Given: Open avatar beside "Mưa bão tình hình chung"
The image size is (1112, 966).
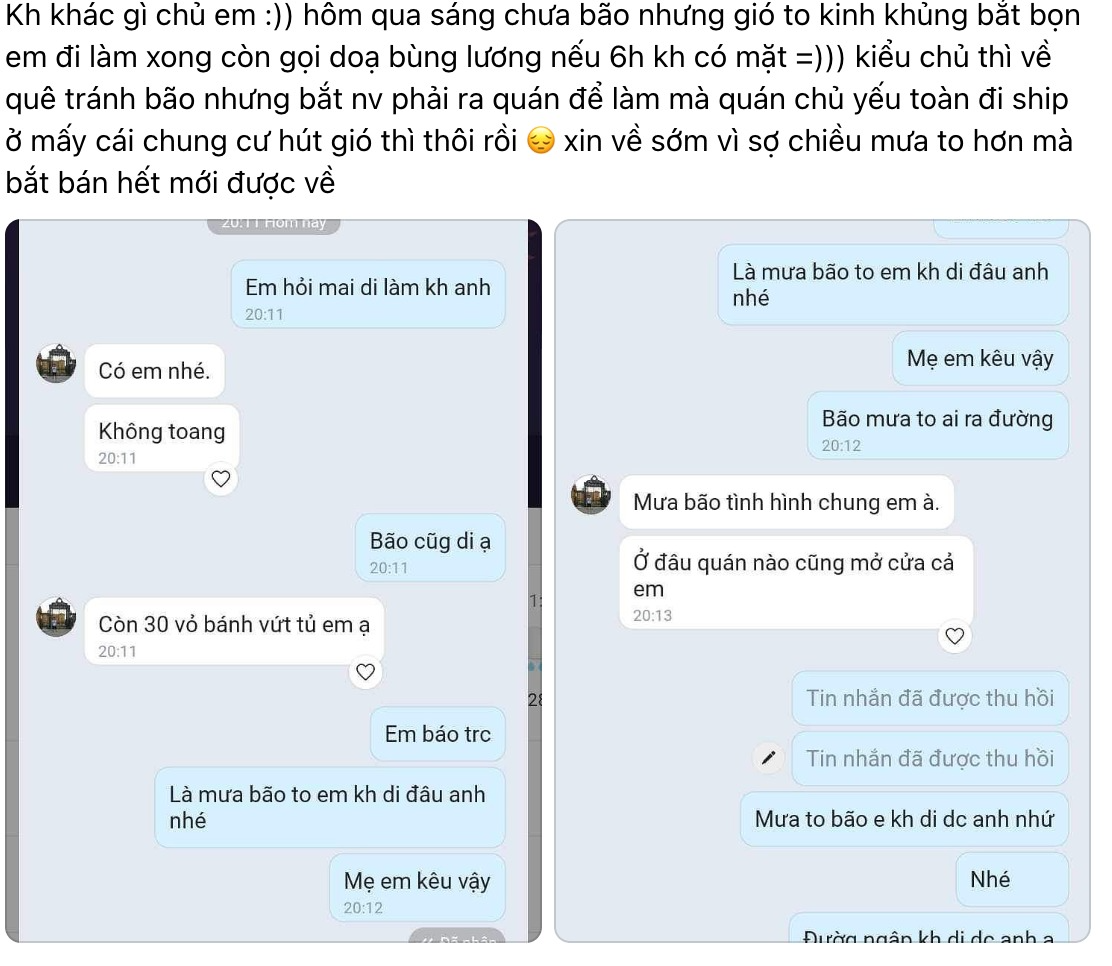Looking at the screenshot, I should pos(591,494).
